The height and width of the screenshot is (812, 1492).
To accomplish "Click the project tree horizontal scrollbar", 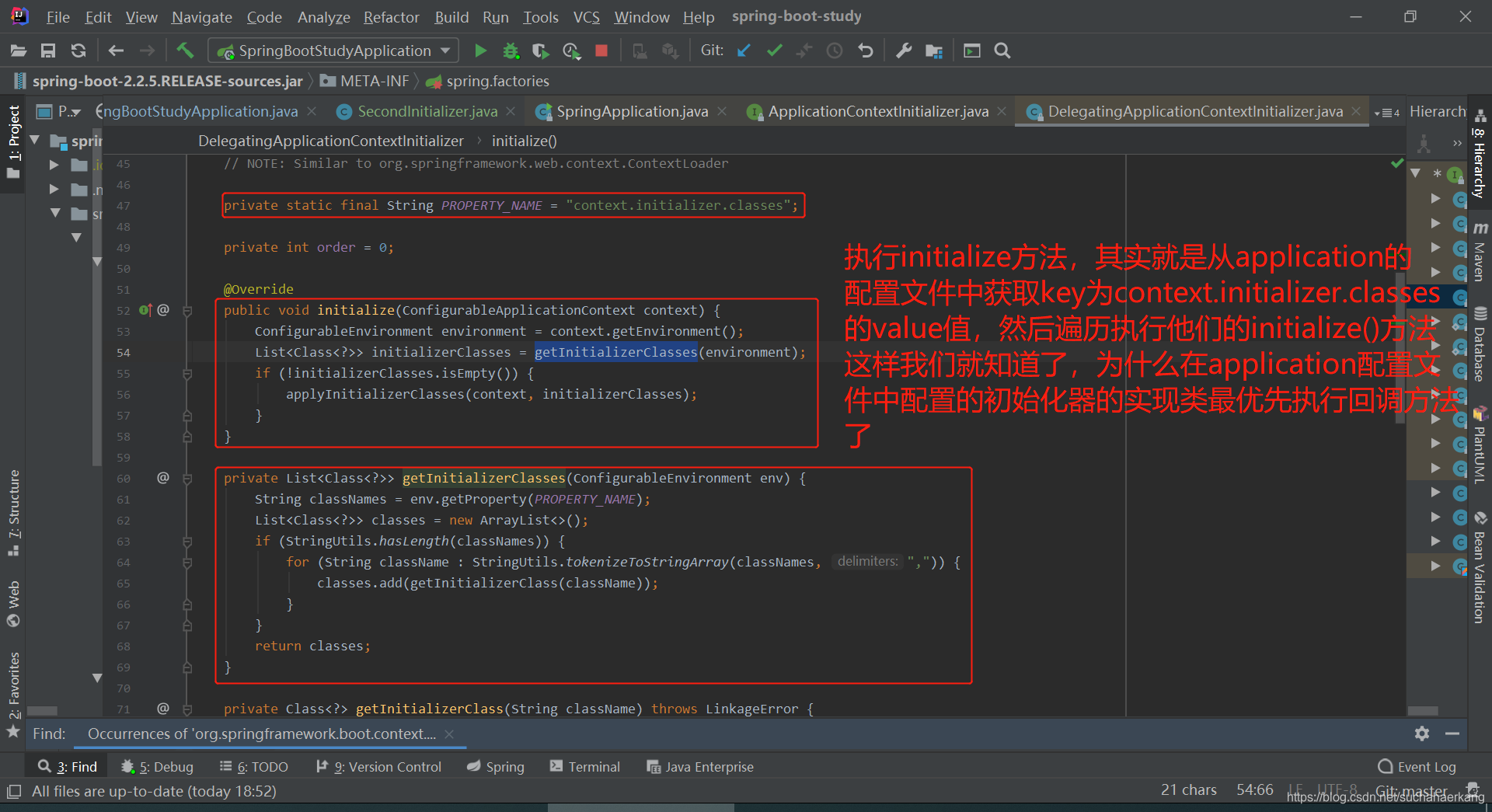I will point(42,710).
